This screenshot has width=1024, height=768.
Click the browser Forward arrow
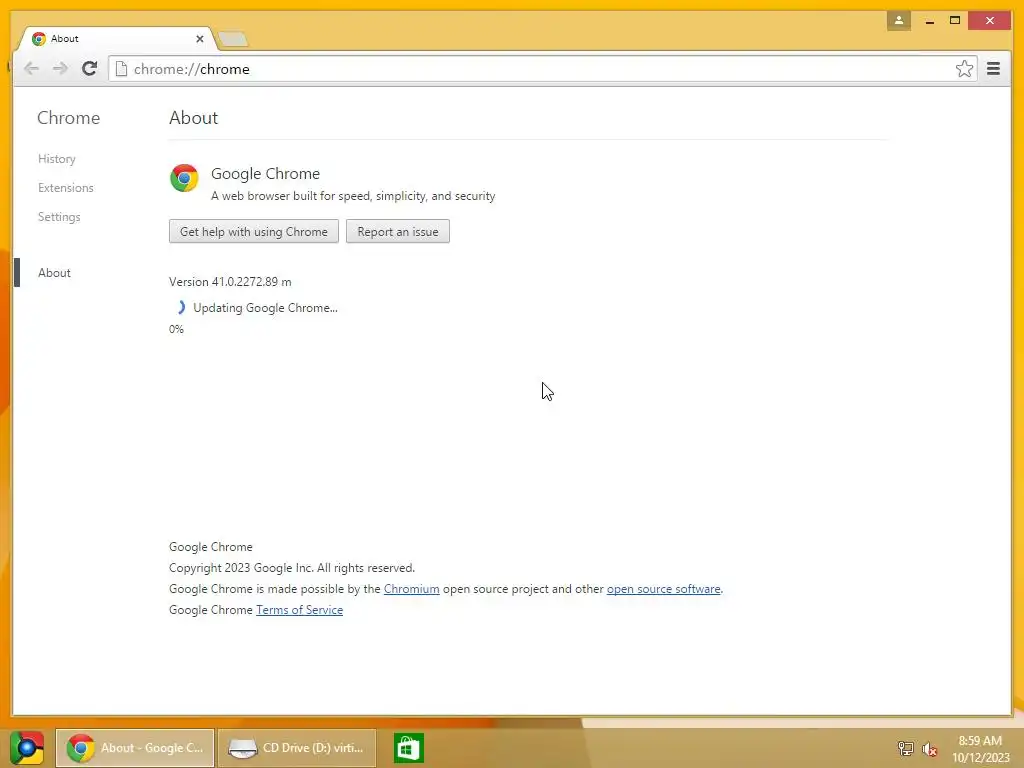point(60,69)
